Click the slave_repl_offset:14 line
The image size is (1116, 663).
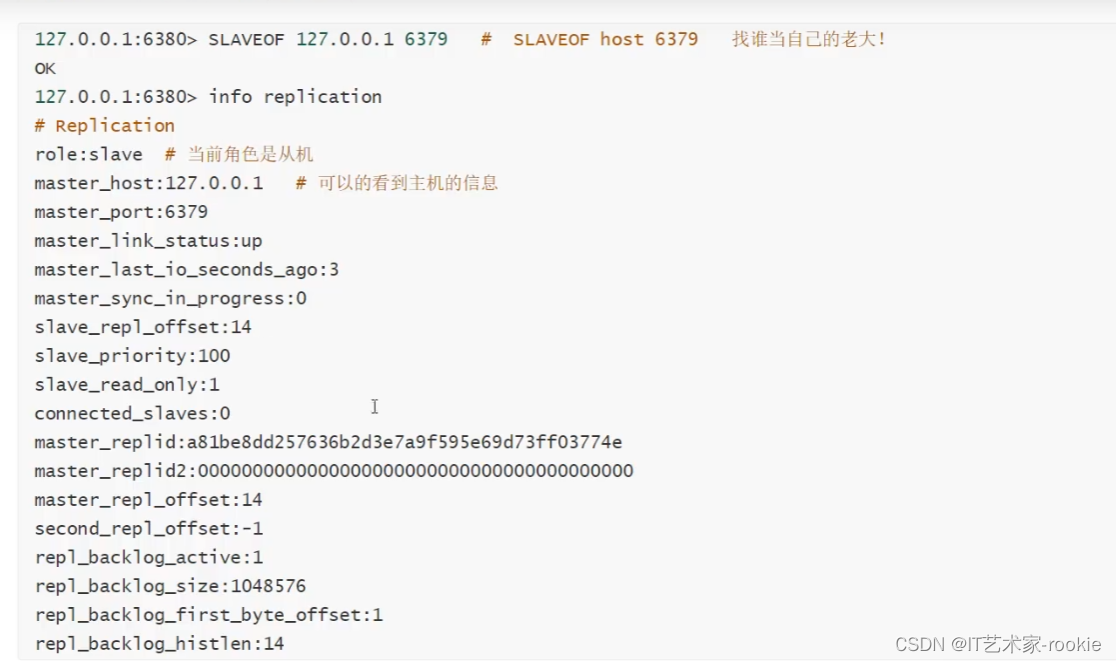coord(142,327)
